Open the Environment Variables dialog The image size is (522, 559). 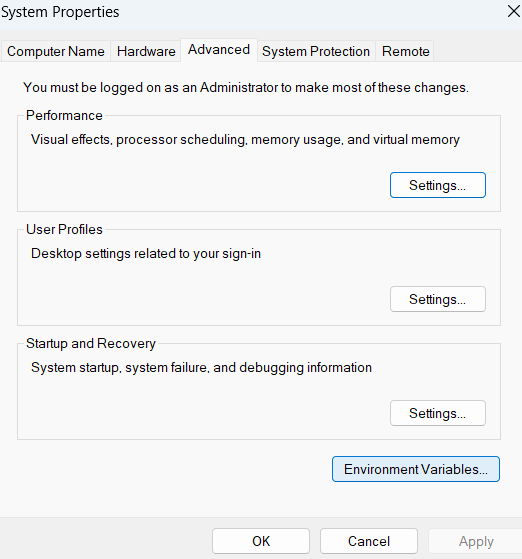[x=416, y=469]
